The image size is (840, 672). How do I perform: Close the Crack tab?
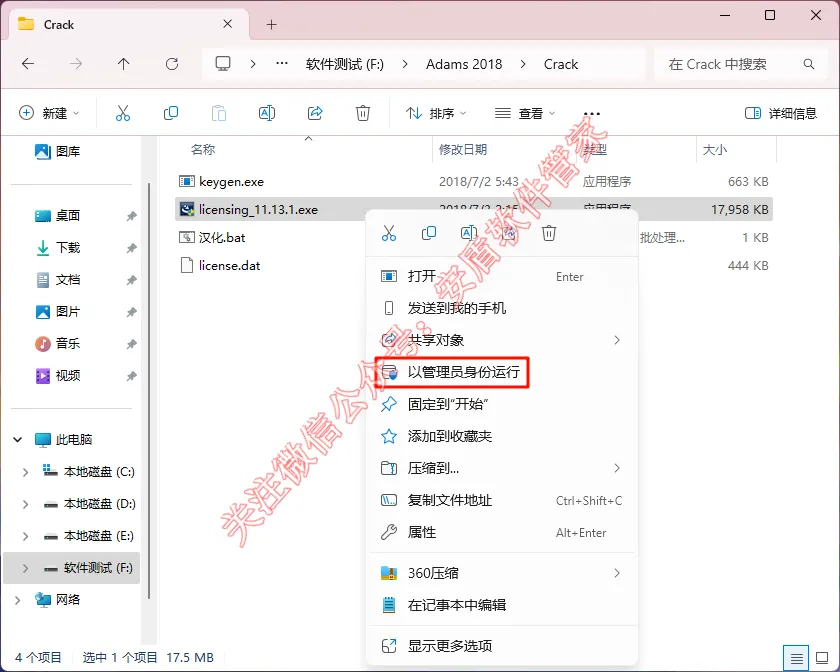(x=227, y=24)
